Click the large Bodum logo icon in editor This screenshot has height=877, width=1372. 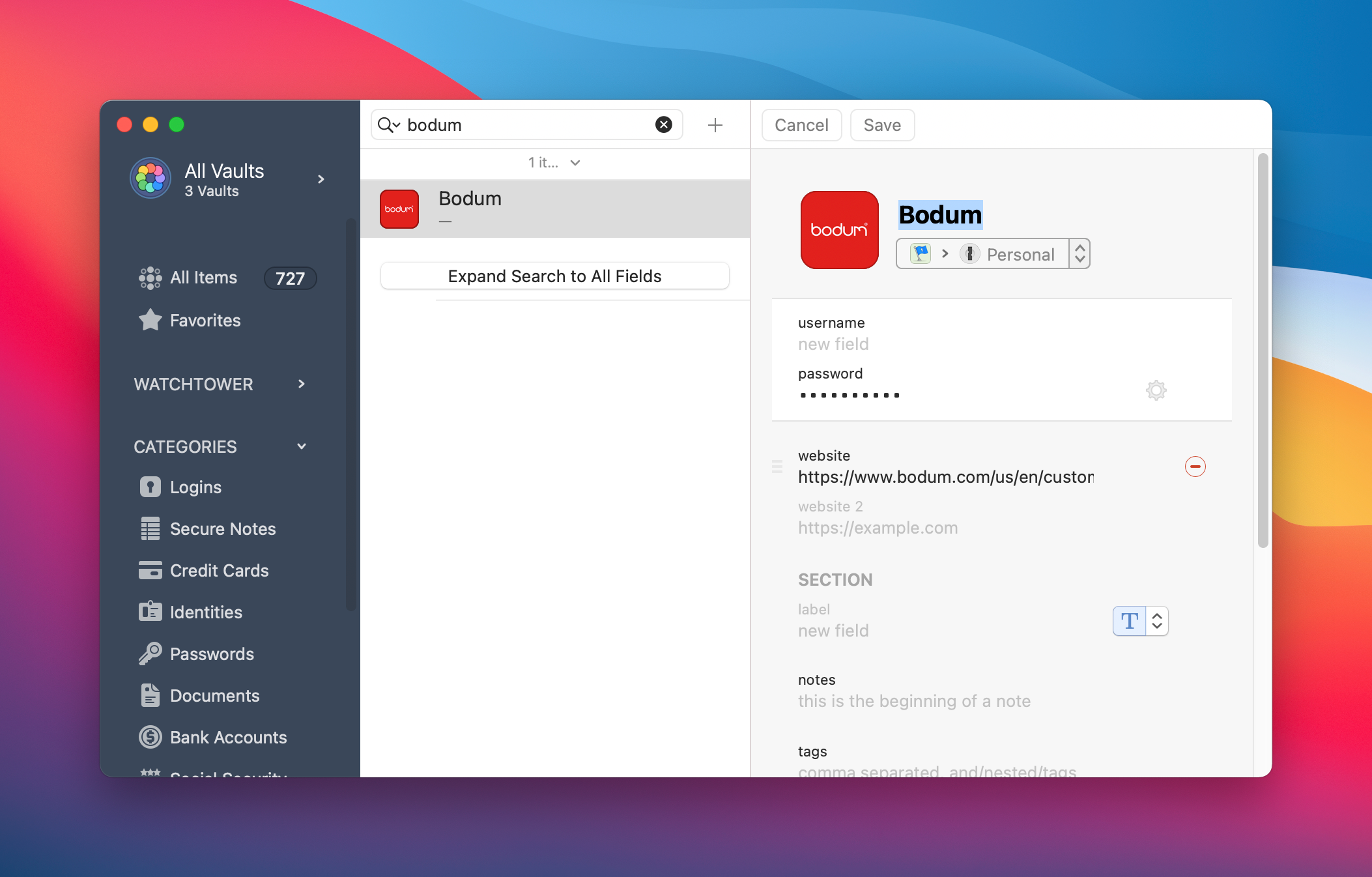click(839, 230)
